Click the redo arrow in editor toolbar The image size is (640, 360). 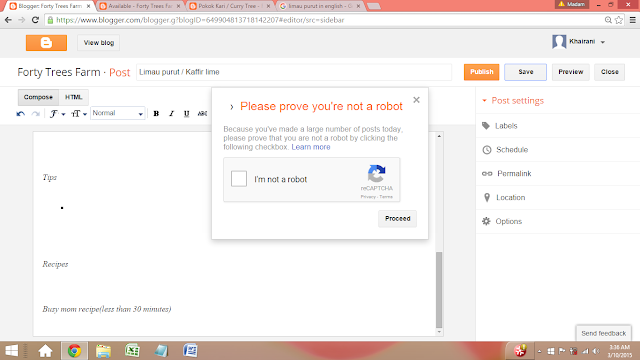pyautogui.click(x=36, y=114)
